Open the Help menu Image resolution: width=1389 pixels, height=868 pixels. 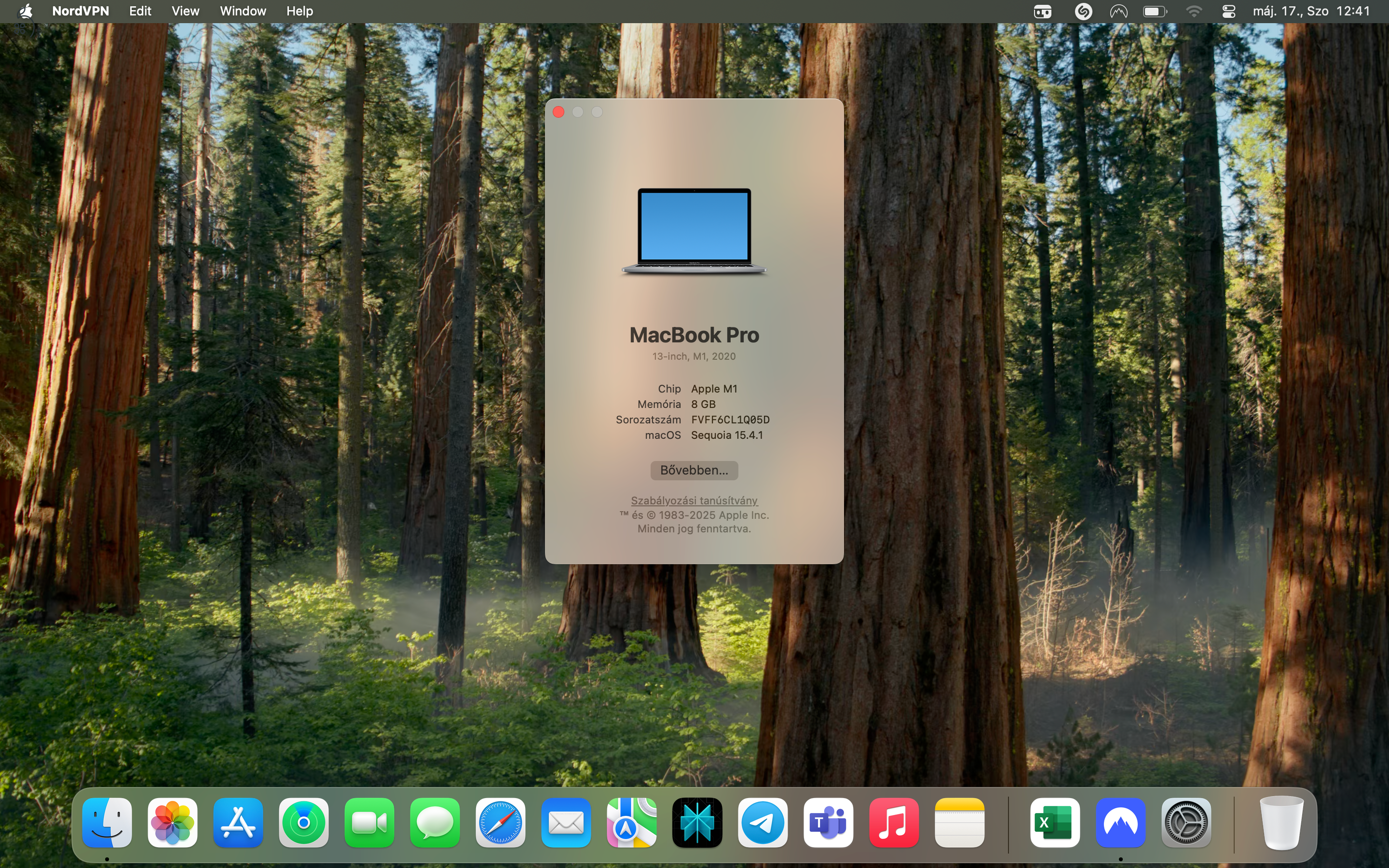[x=300, y=11]
